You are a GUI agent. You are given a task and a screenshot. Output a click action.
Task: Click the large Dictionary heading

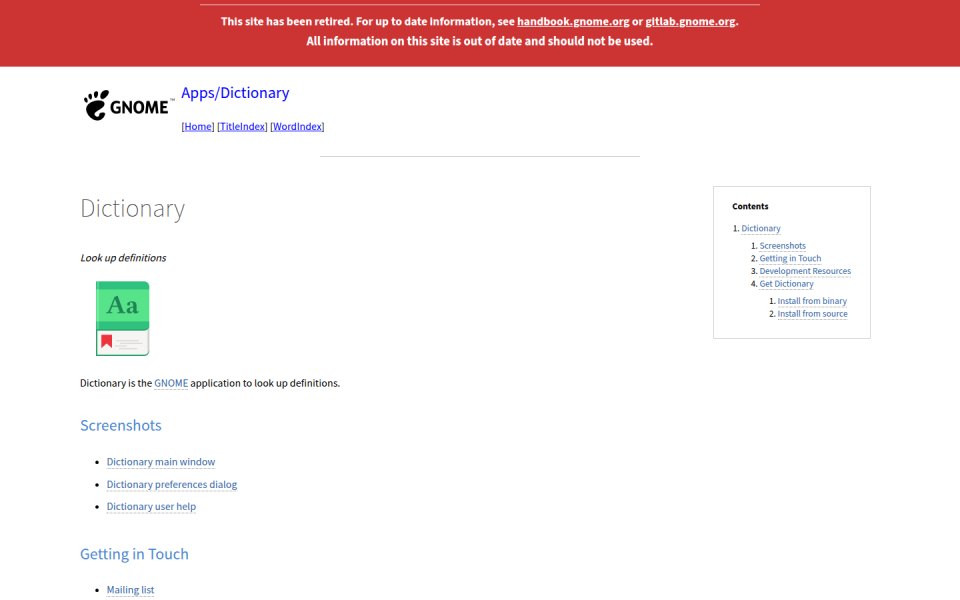click(x=132, y=208)
